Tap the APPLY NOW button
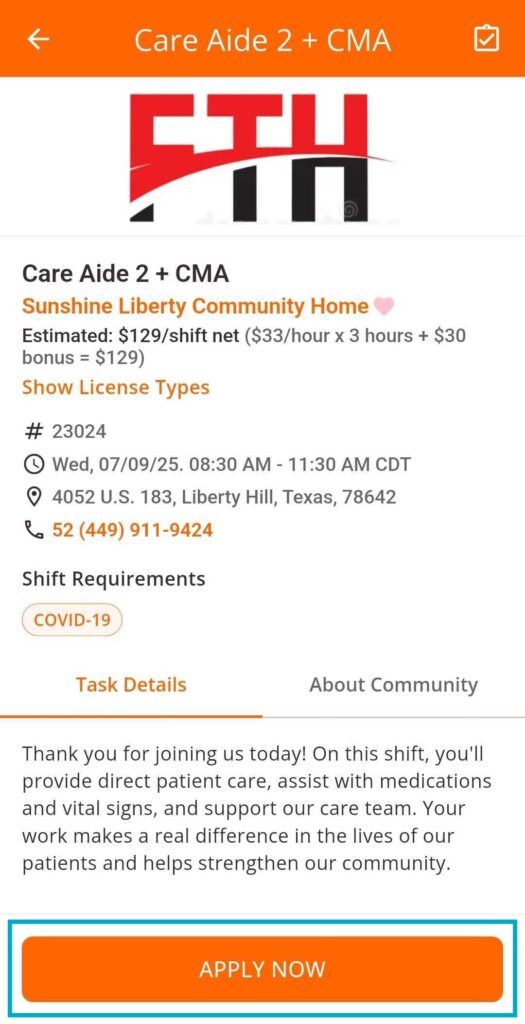The height and width of the screenshot is (1024, 525). point(262,968)
